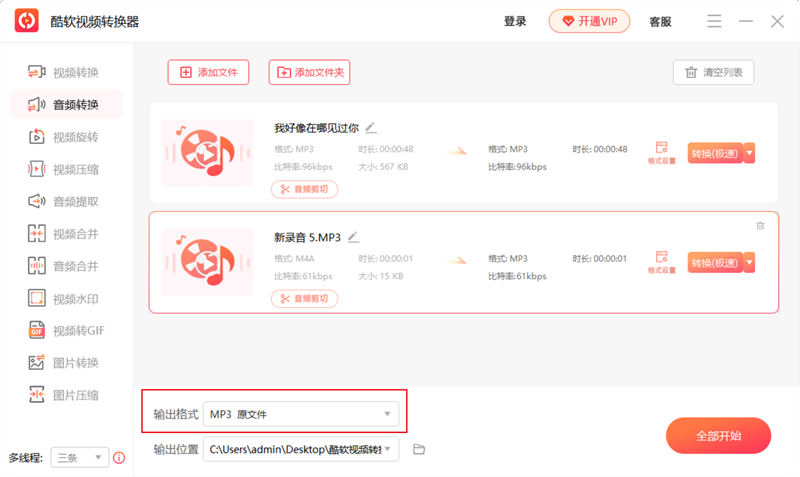Screen dimensions: 800x477
Task: Select 音频转换 in the sidebar
Action: tap(66, 105)
